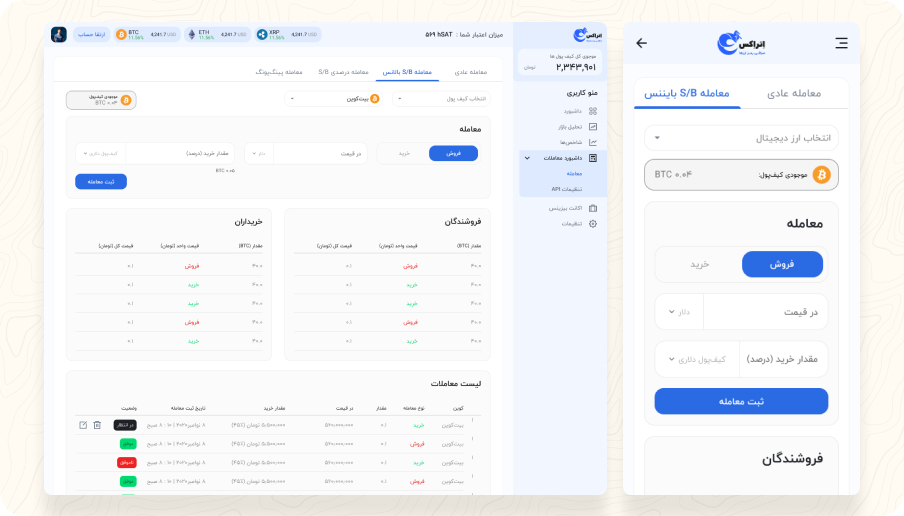This screenshot has height=516, width=904.
Task: Open the hamburger menu in mobile view
Action: coord(841,43)
